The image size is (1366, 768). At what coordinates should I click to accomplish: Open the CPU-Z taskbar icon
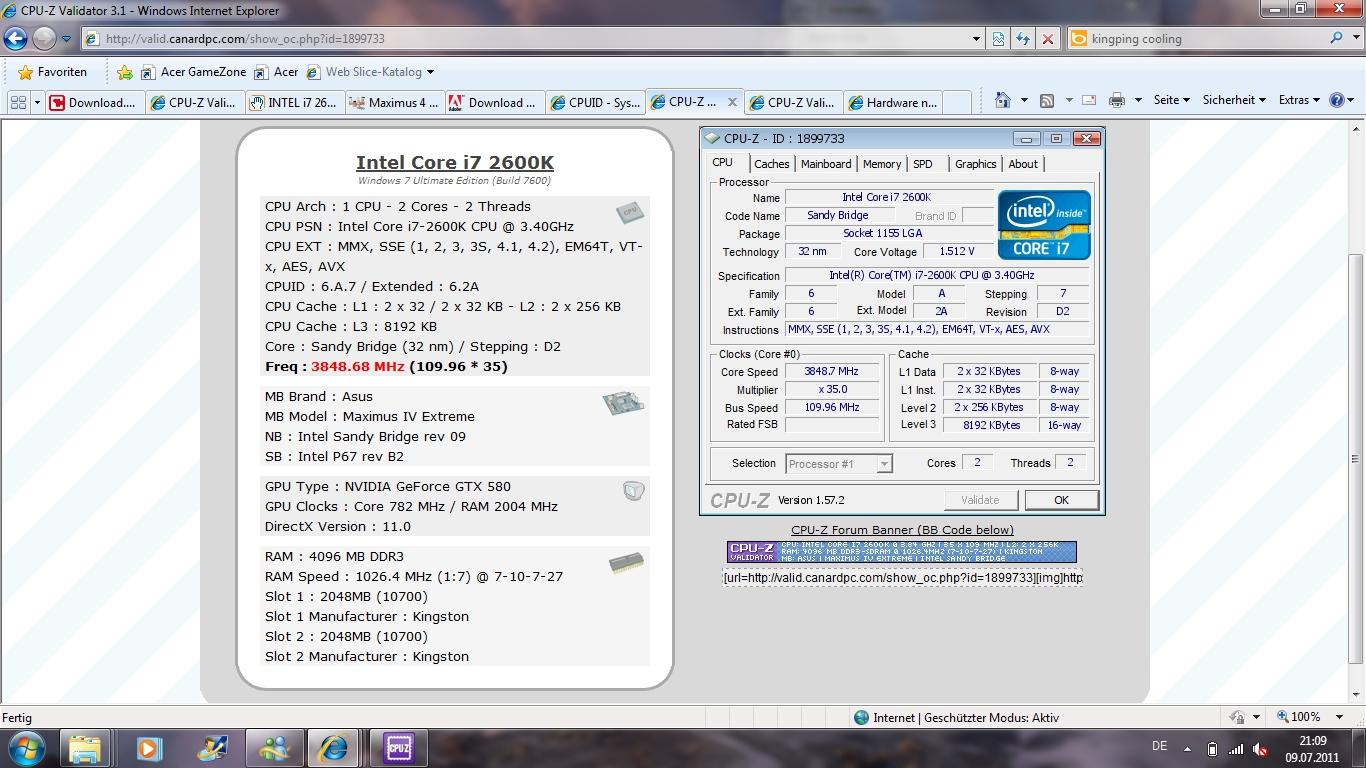coord(398,748)
